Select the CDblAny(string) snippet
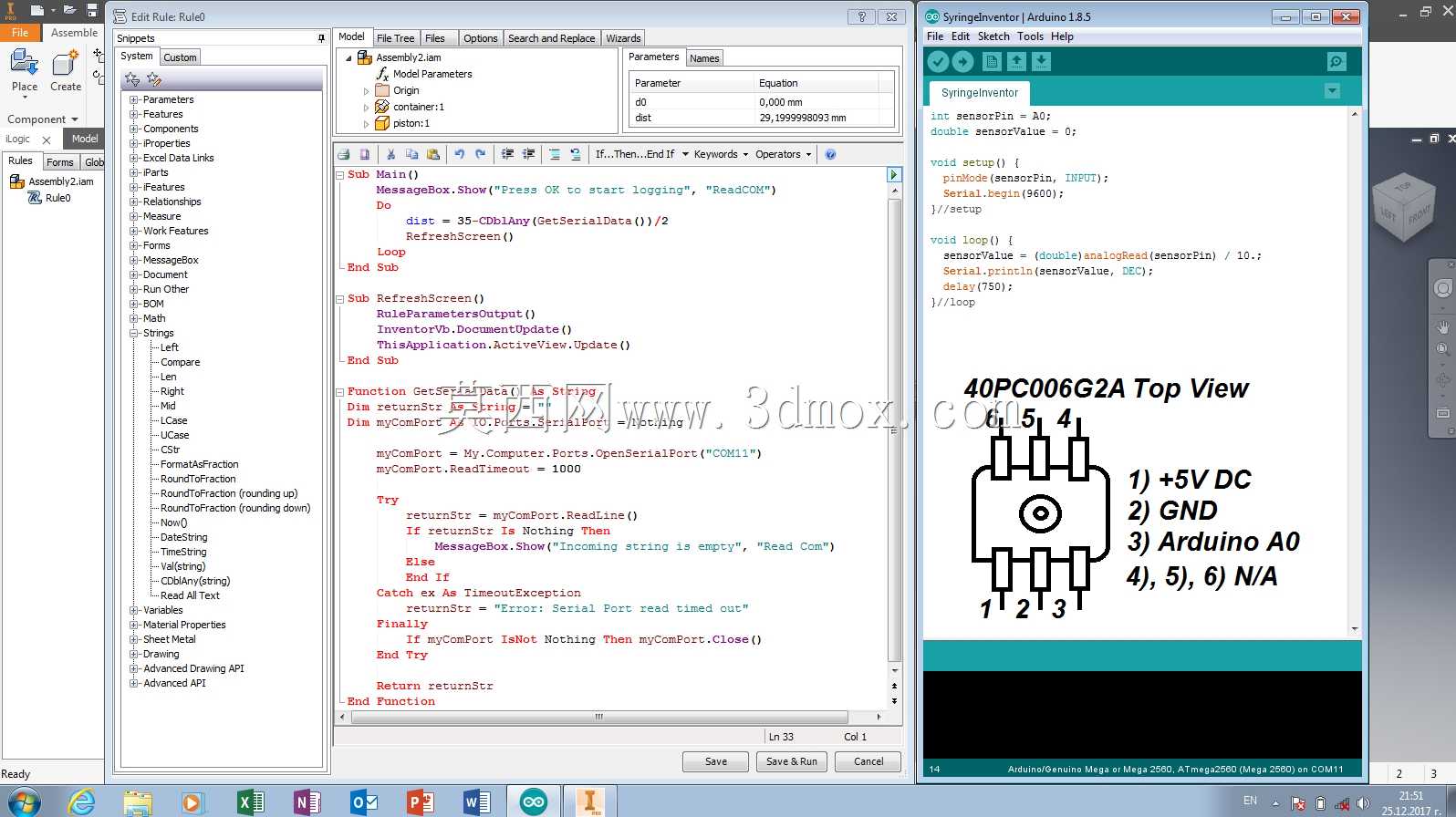1456x817 pixels. coord(195,581)
